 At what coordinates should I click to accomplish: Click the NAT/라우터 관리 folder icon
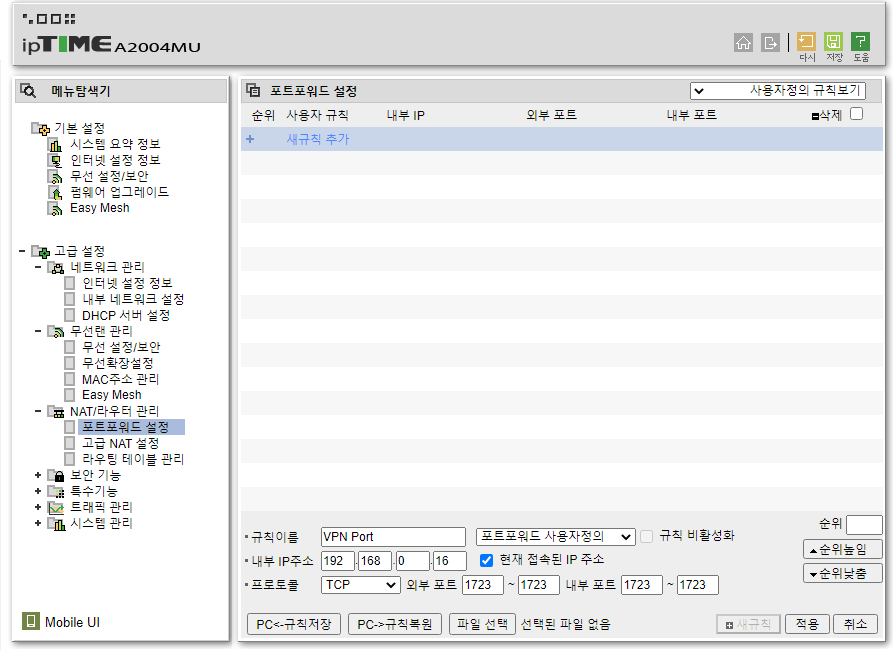coord(56,412)
